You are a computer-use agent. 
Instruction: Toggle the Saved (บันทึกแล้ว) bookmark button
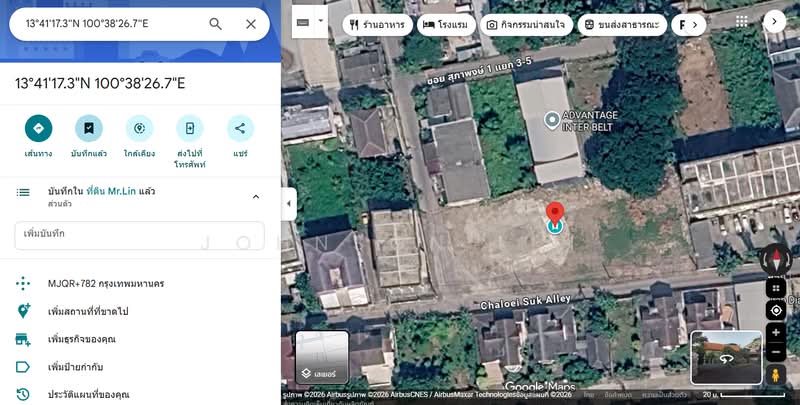(x=89, y=128)
